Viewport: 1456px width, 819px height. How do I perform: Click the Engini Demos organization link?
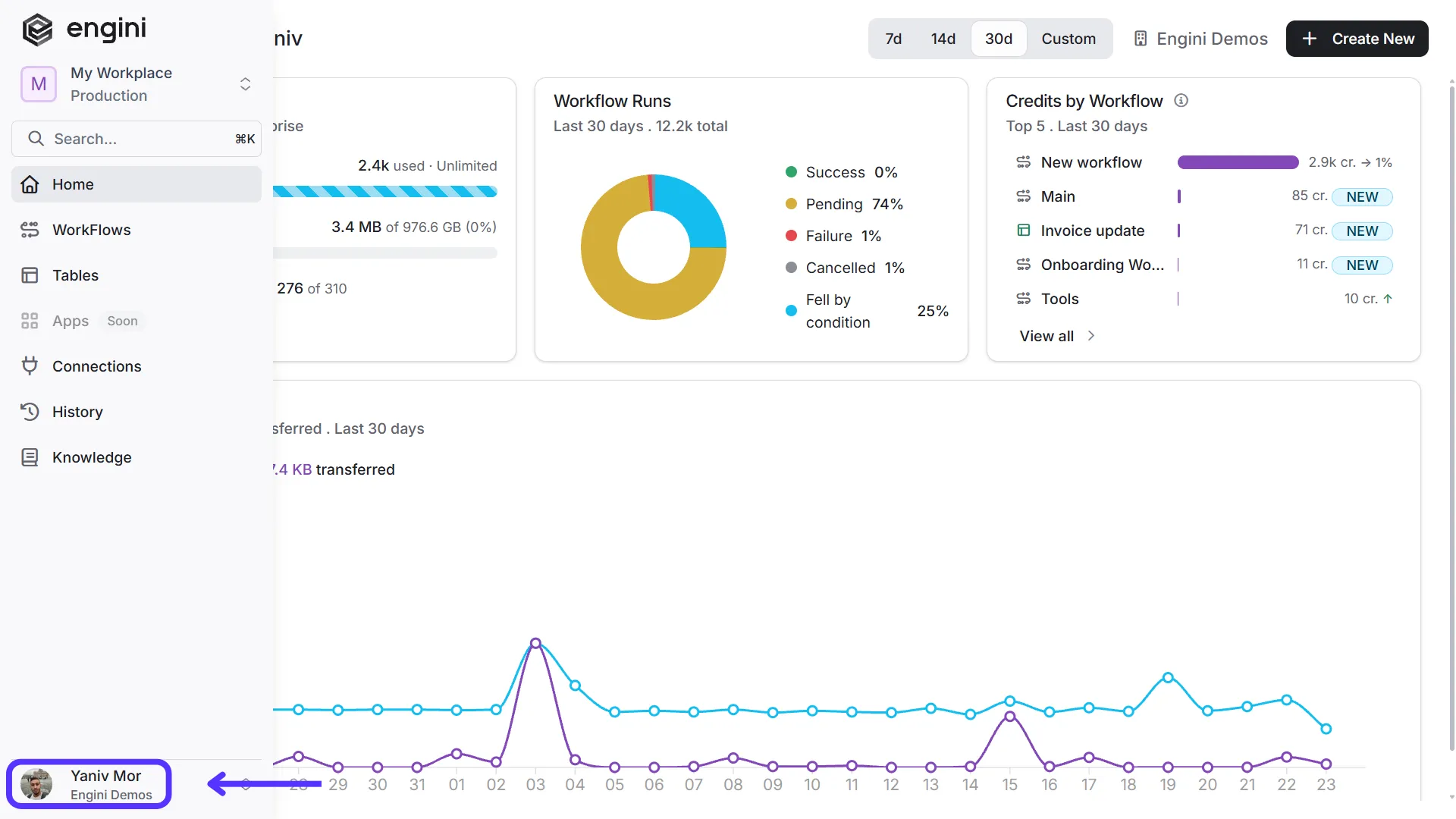tap(1200, 39)
